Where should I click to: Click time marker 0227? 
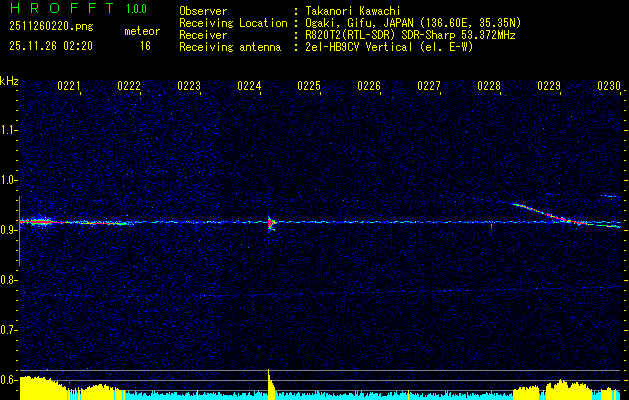(x=429, y=86)
